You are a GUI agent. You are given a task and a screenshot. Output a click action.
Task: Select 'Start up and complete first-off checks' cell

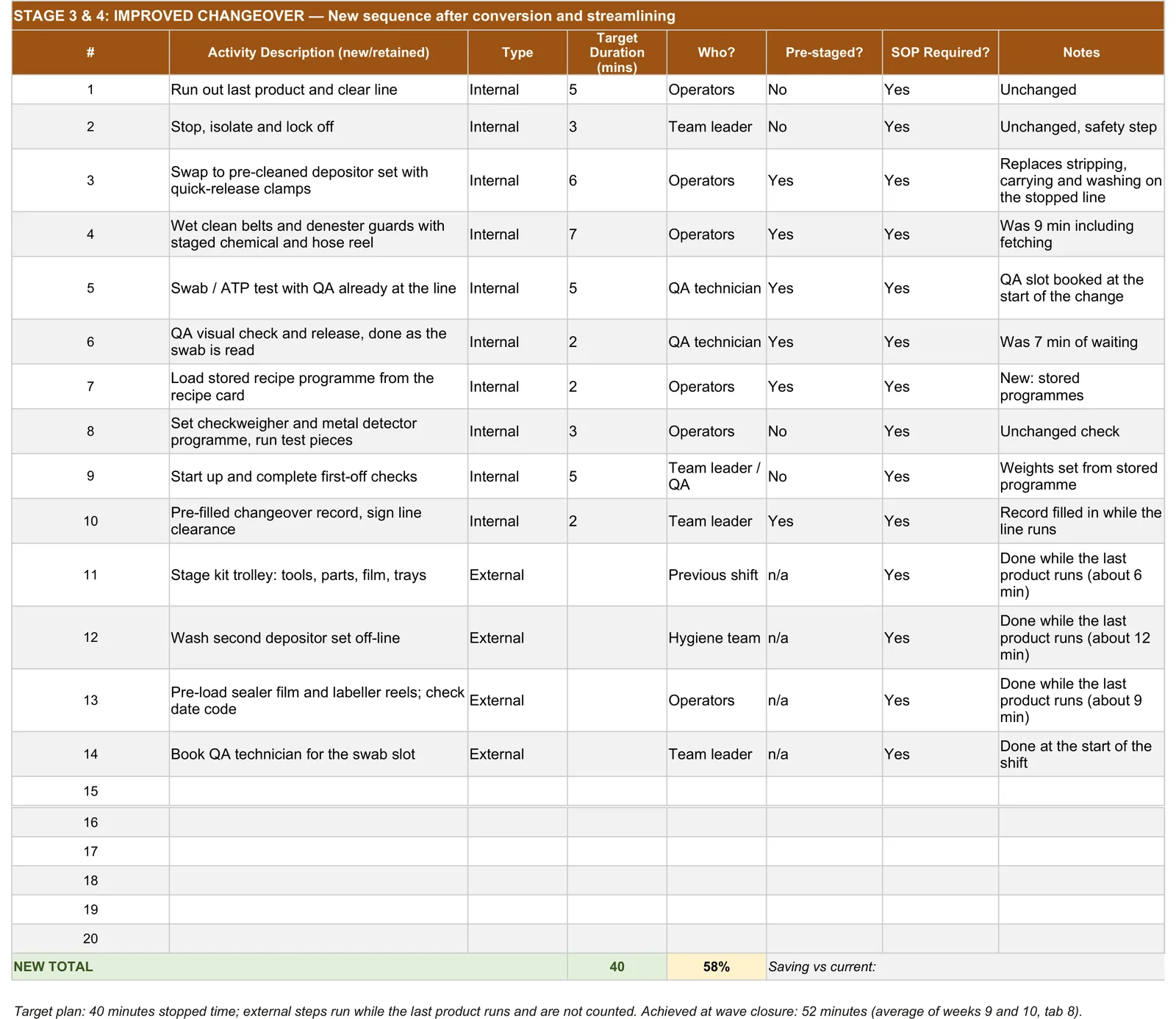pos(318,476)
